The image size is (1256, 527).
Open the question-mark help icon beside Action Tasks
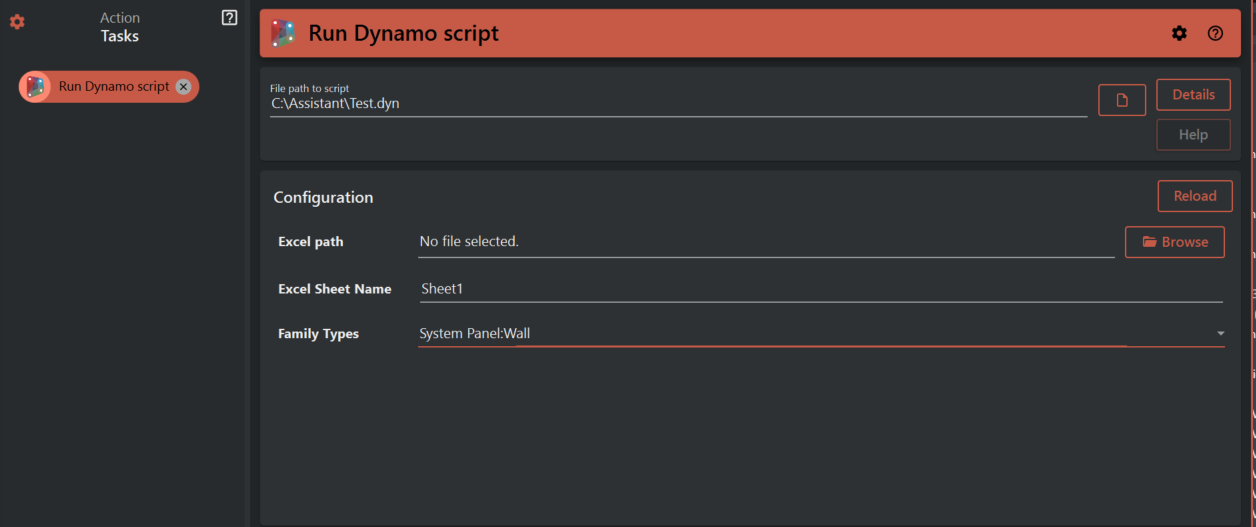[x=230, y=17]
